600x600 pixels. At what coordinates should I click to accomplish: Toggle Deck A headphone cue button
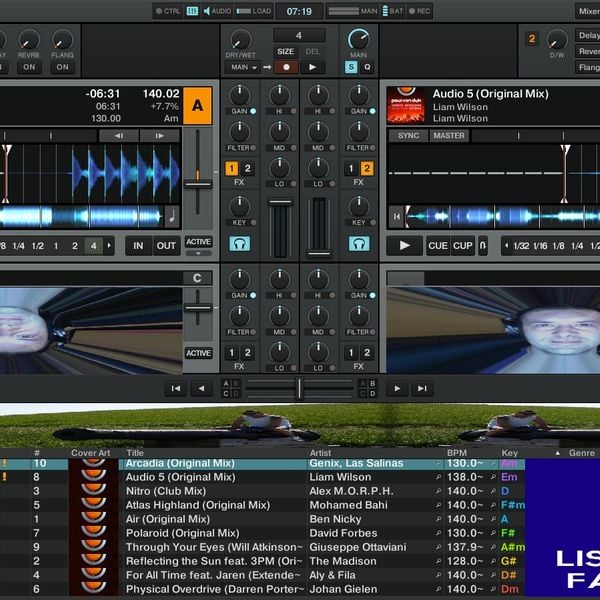(240, 243)
